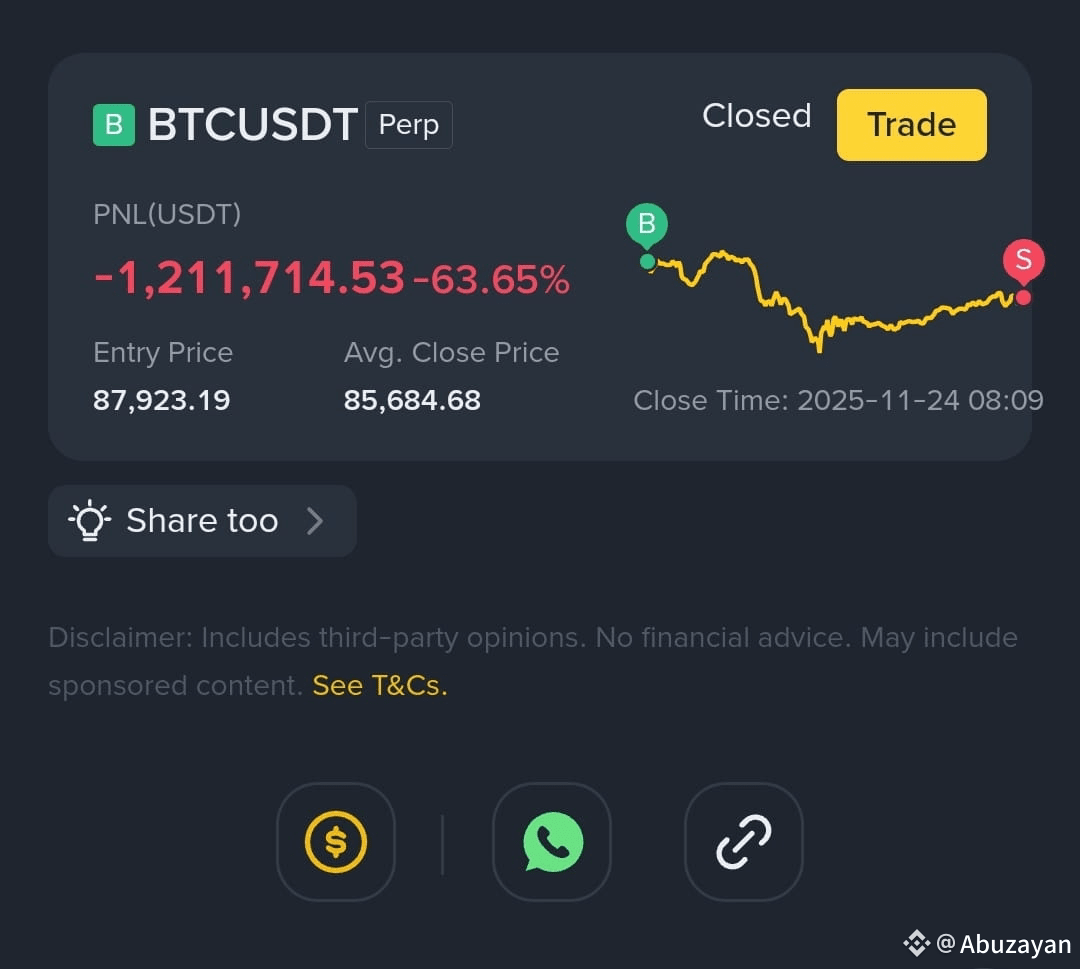This screenshot has width=1080, height=969.
Task: Open the See T&Cs link
Action: pyautogui.click(x=380, y=685)
